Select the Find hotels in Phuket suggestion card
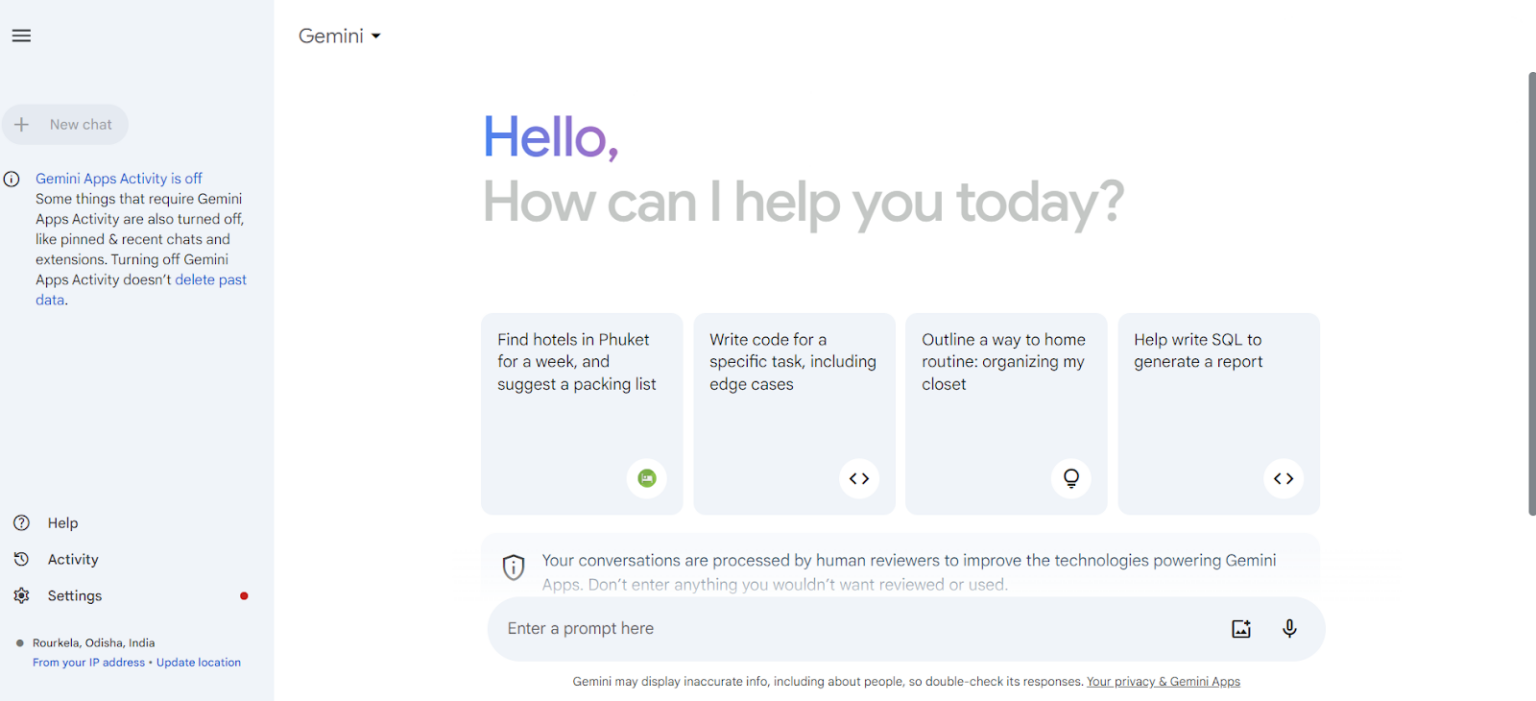 (582, 413)
